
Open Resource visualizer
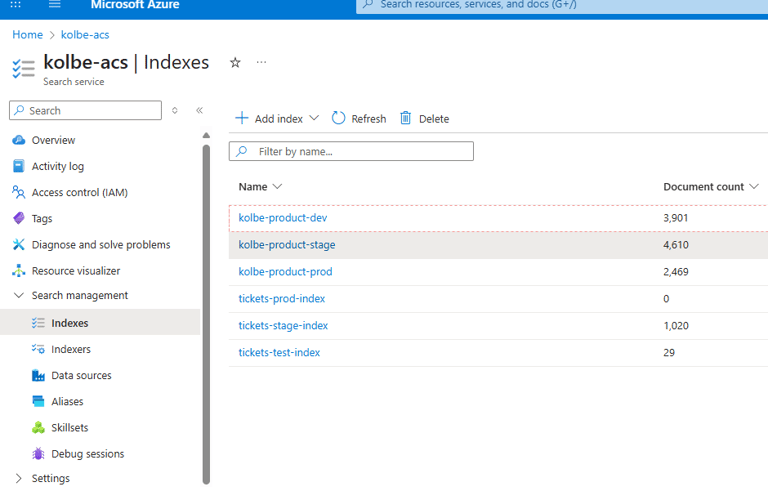[x=76, y=271]
